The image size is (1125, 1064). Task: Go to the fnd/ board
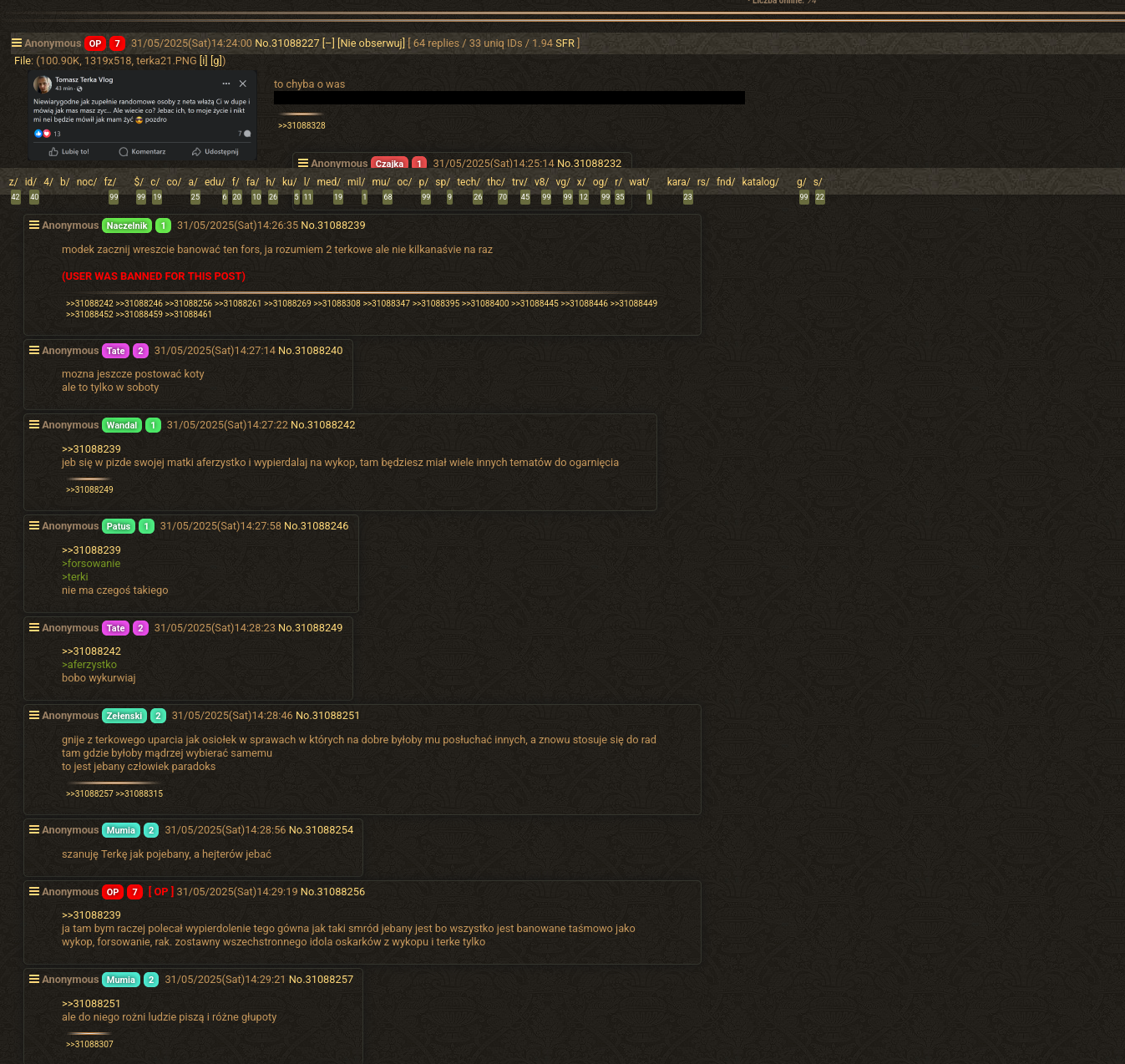click(x=726, y=182)
